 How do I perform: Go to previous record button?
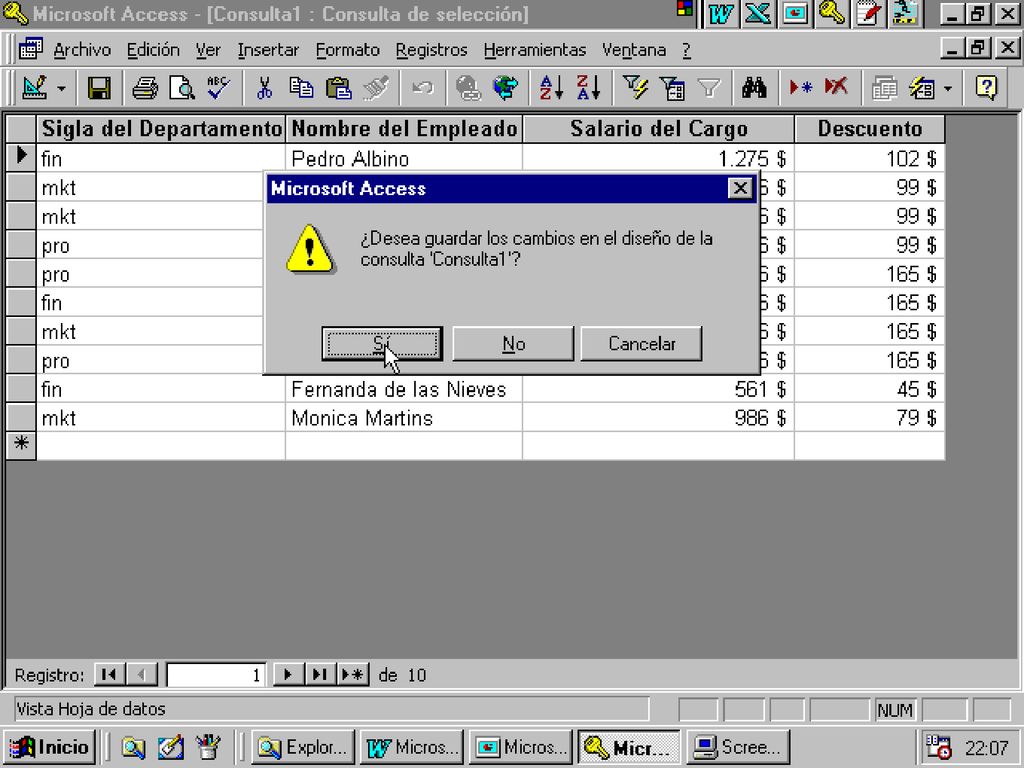(x=142, y=675)
